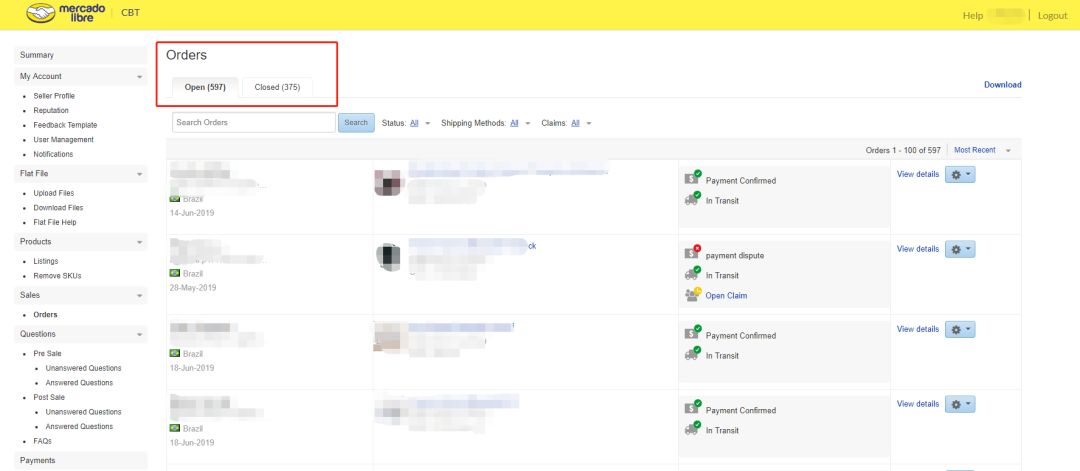Viewport: 1080px width, 471px height.
Task: Collapse the Sales sidebar section
Action: 140,295
